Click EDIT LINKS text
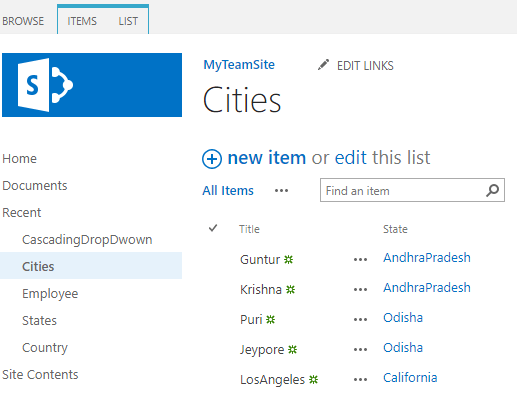Screen dimensions: 517x396 point(365,66)
